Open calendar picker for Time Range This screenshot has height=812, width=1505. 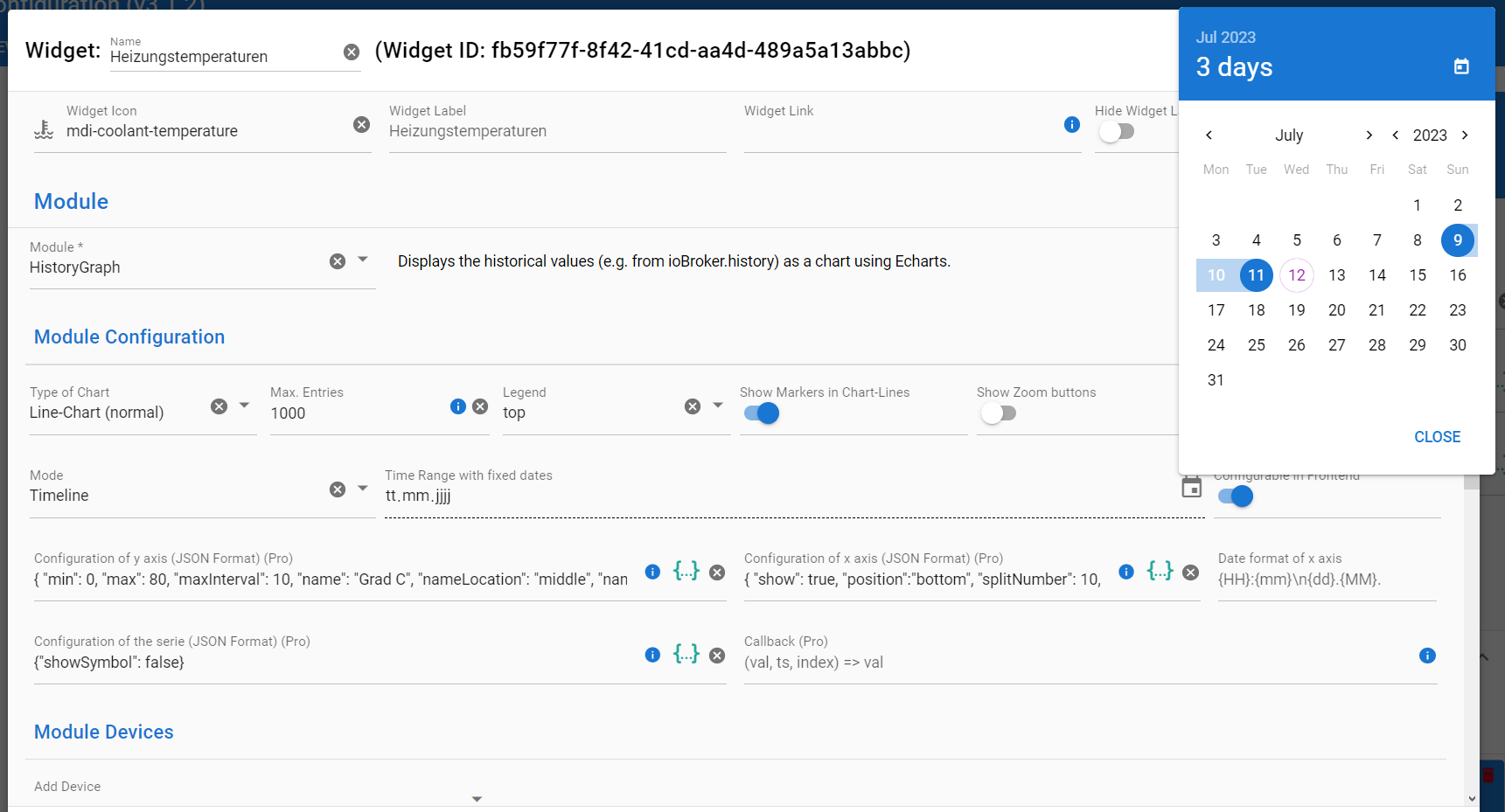(1191, 488)
